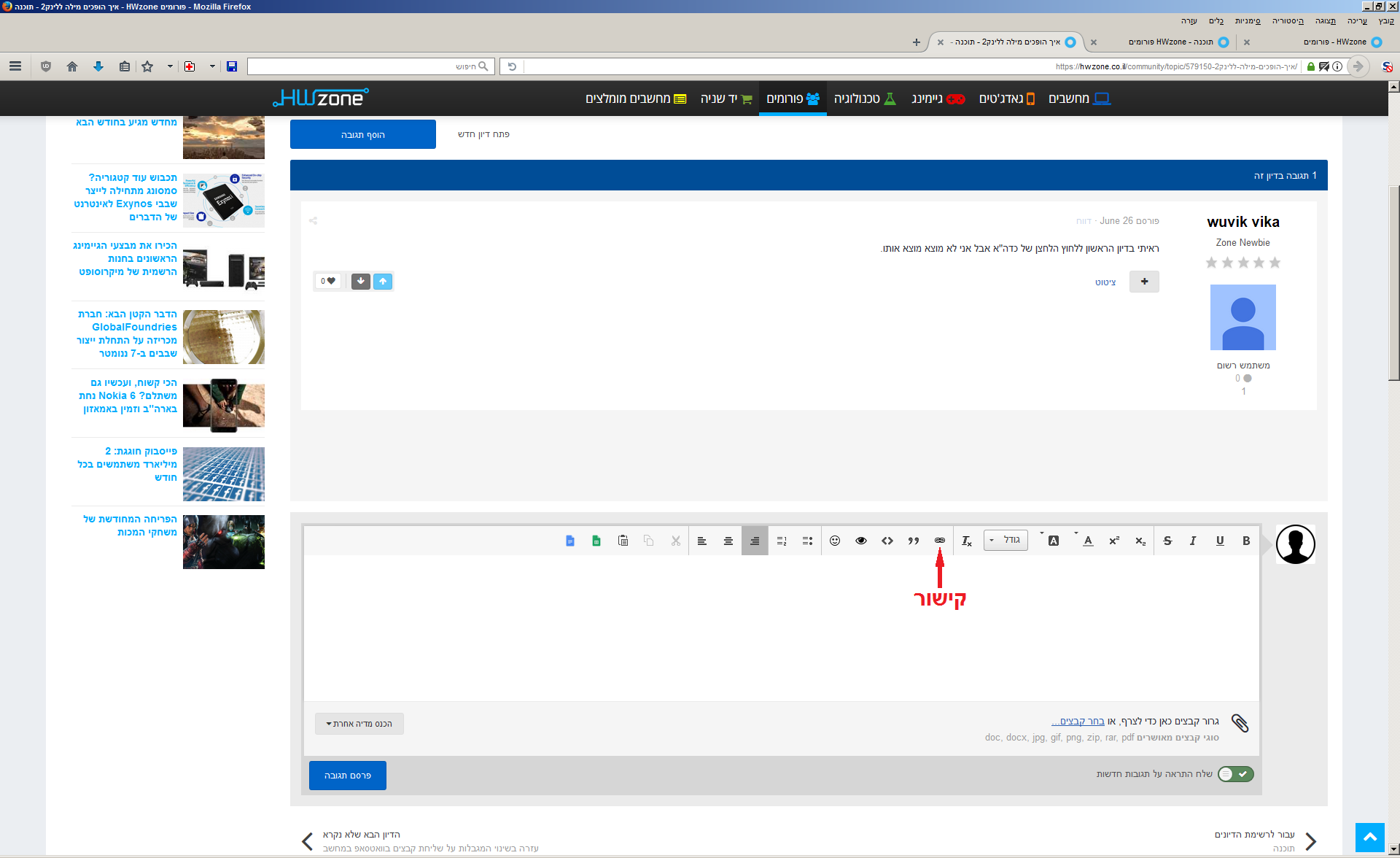Open the text color dropdown arrow

[x=1076, y=533]
